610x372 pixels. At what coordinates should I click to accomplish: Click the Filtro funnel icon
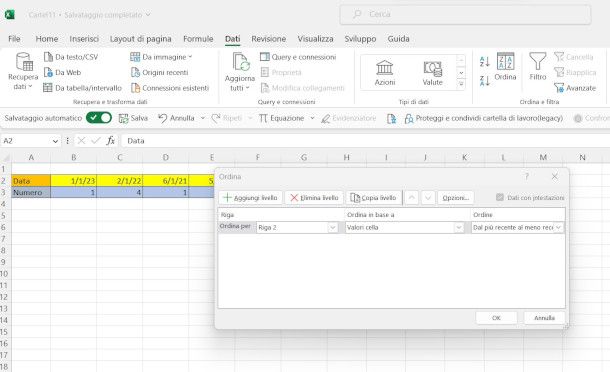538,61
